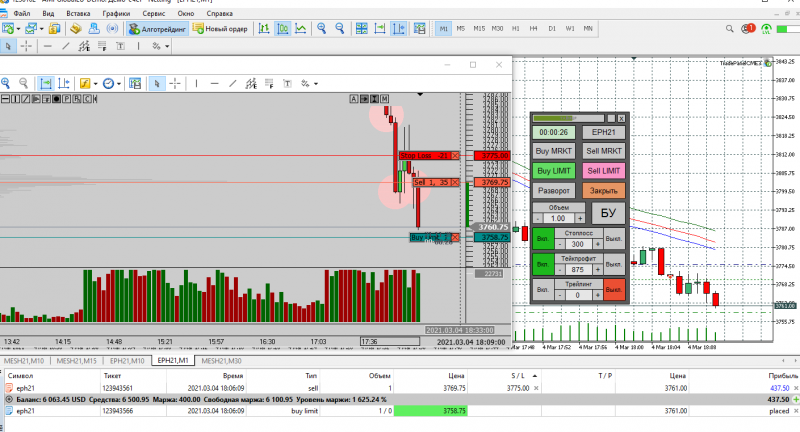The image size is (800, 432).
Task: Select the M15 timeframe button
Action: (479, 30)
